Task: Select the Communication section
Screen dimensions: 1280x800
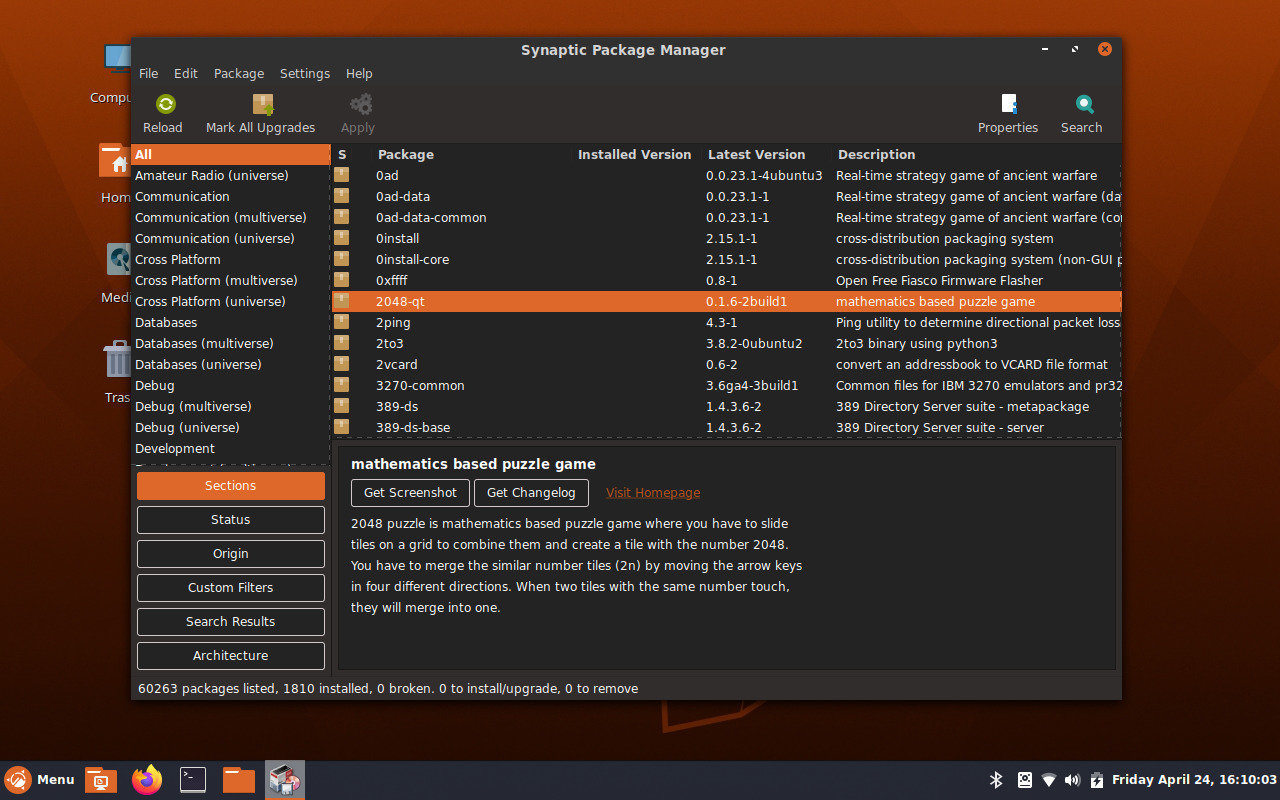Action: point(231,196)
